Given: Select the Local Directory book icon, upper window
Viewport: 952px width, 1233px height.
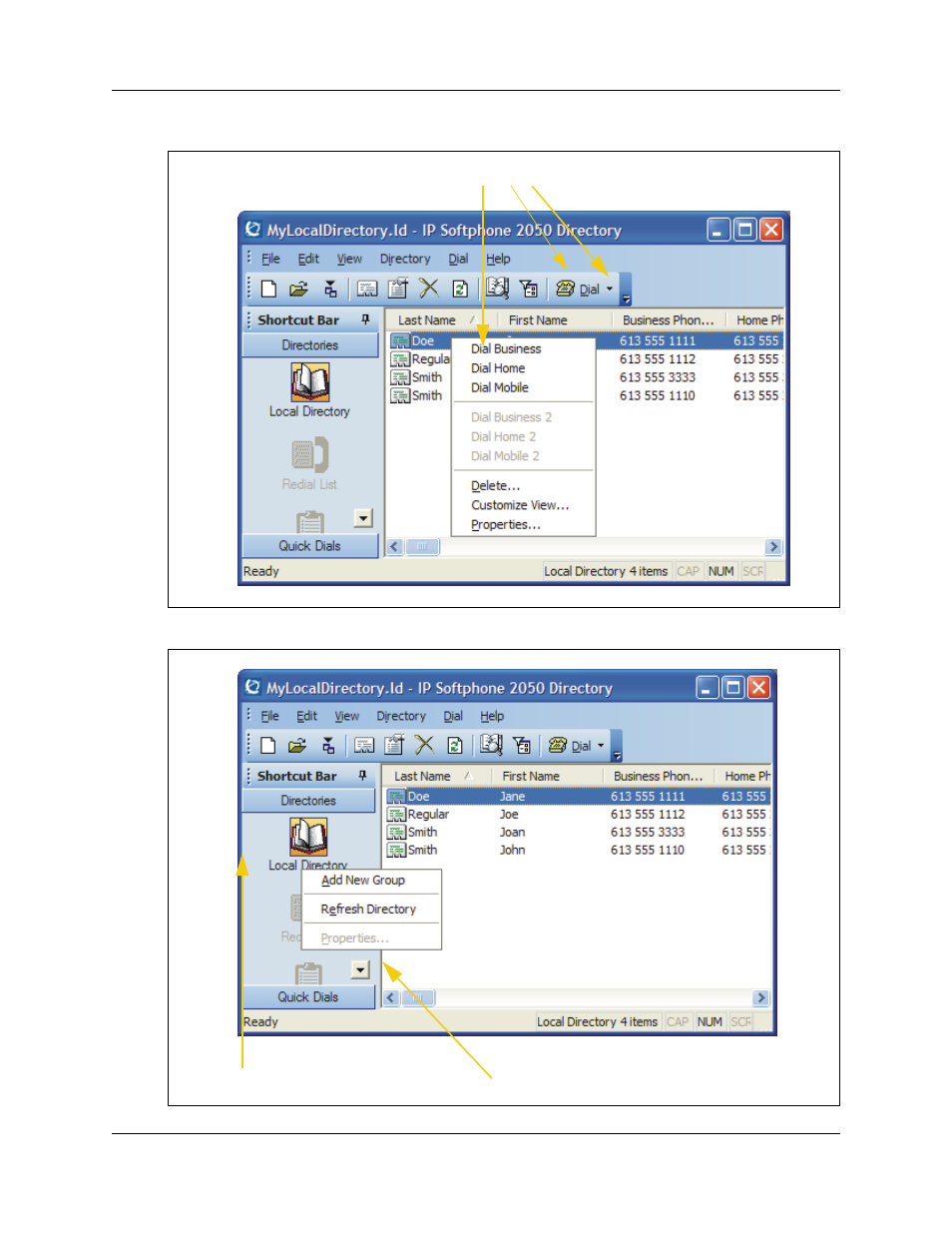Looking at the screenshot, I should pyautogui.click(x=309, y=381).
